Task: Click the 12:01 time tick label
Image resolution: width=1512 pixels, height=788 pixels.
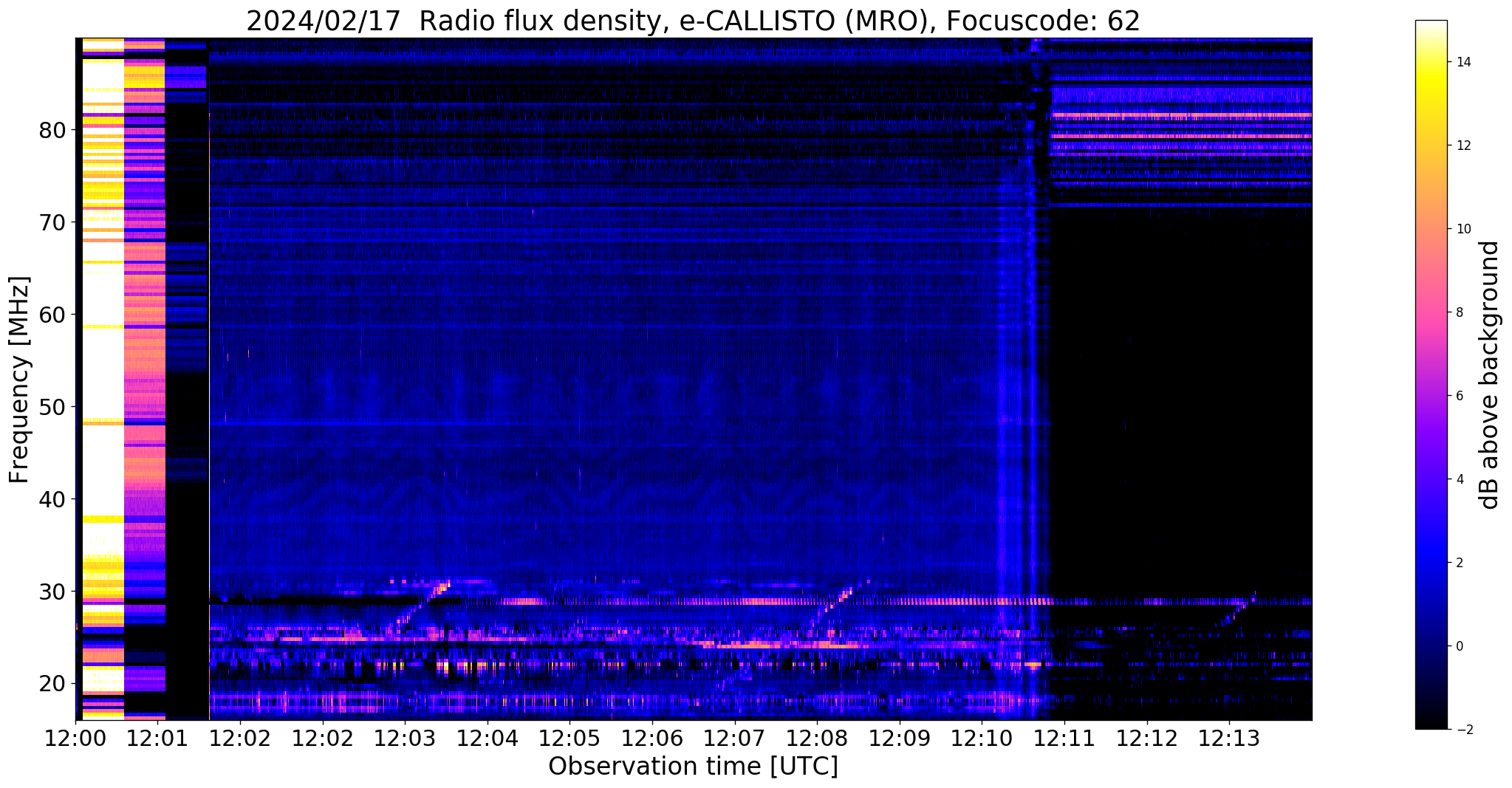Action: coord(157,738)
